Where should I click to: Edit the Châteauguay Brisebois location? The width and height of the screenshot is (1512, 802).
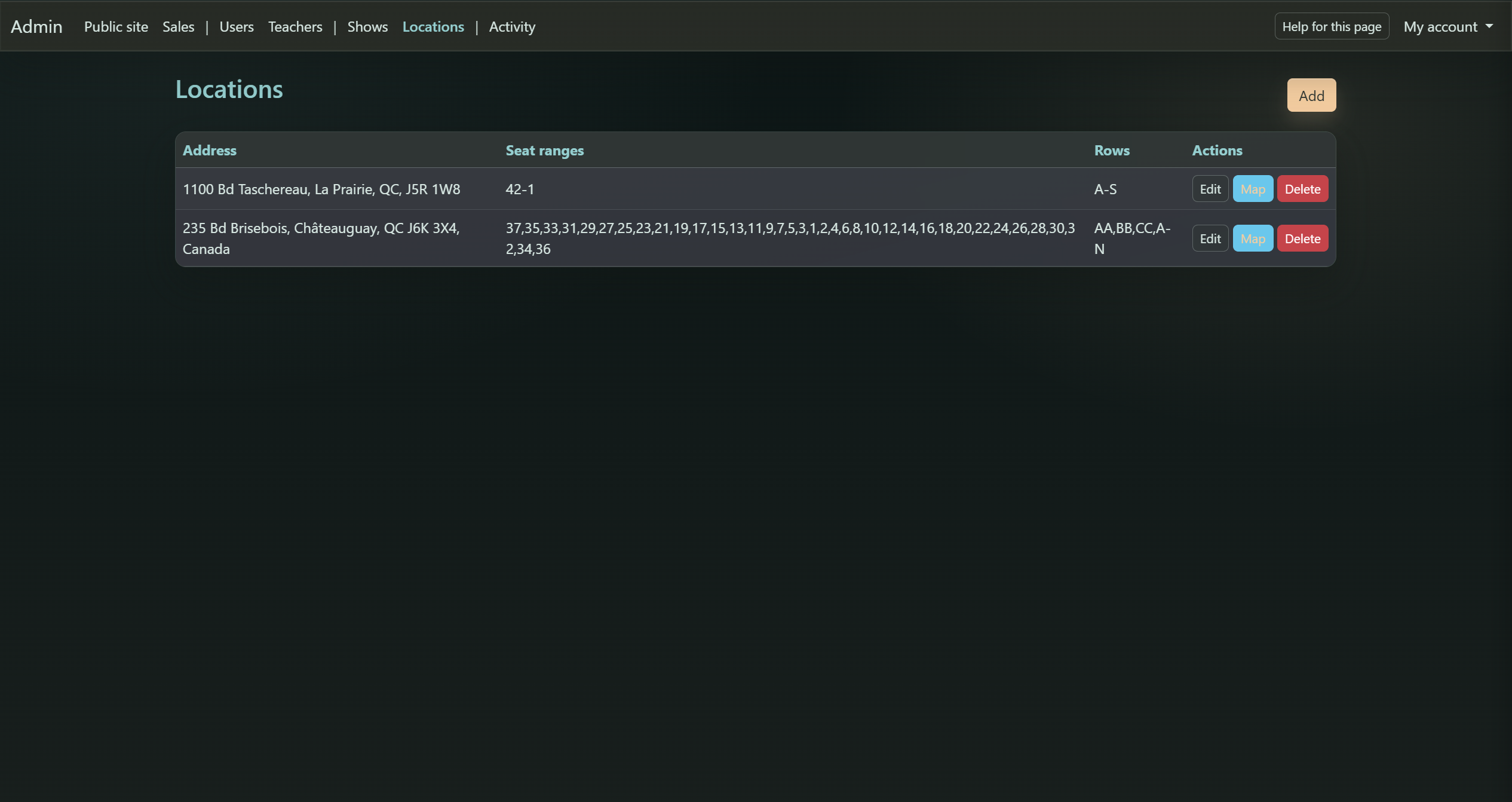point(1210,238)
